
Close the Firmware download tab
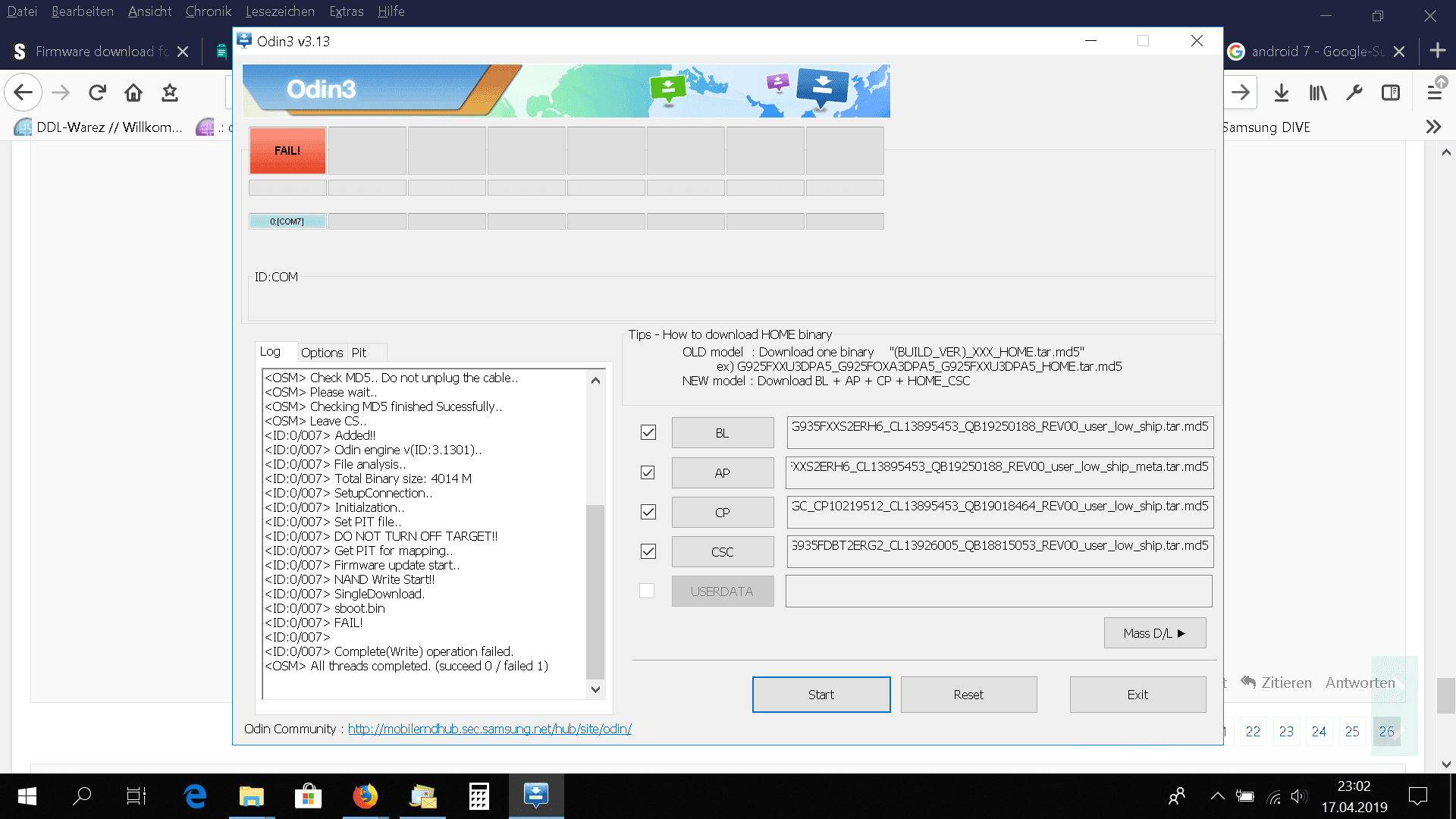[x=183, y=52]
